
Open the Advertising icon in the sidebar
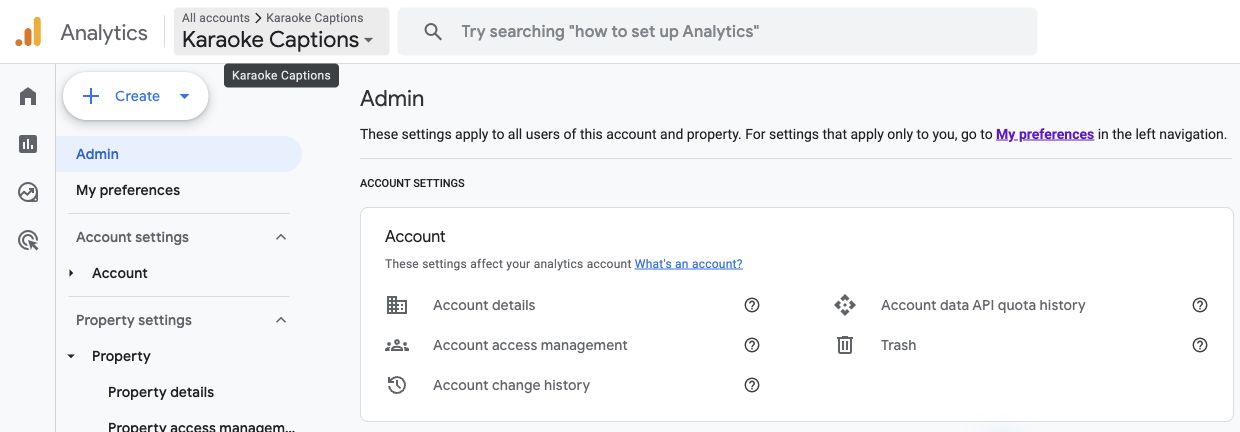pyautogui.click(x=28, y=240)
